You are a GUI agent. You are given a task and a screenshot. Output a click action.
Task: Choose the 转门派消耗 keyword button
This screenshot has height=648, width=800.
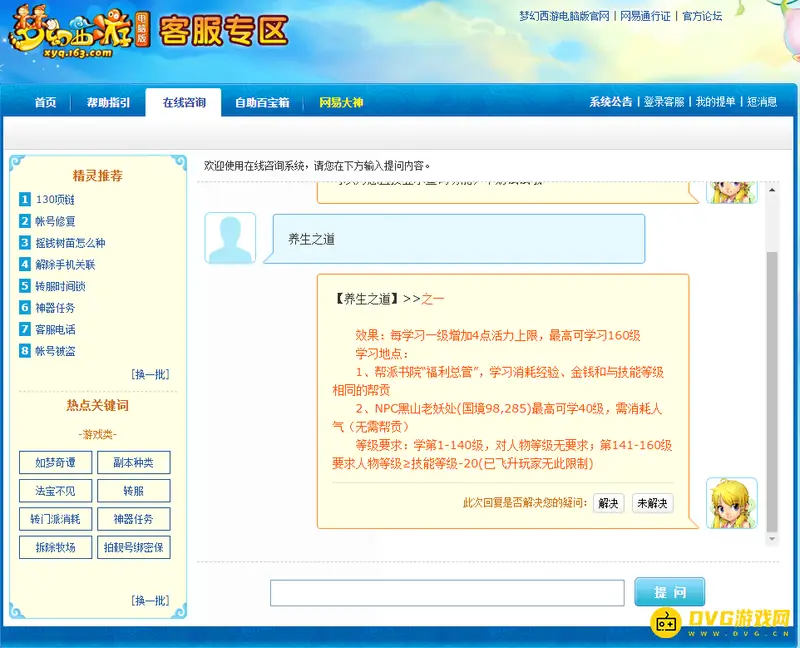pyautogui.click(x=56, y=519)
